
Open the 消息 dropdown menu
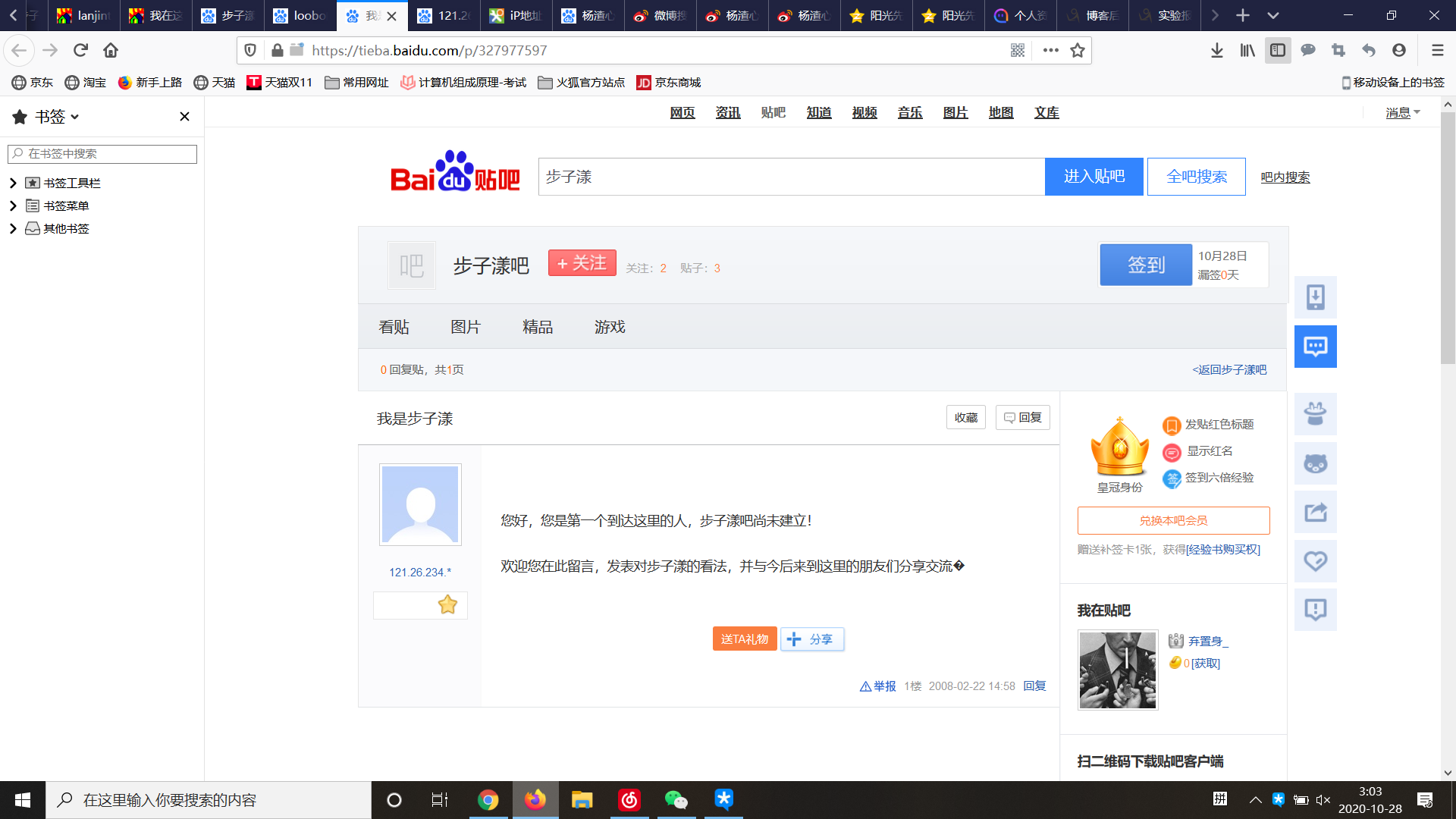pos(1402,112)
